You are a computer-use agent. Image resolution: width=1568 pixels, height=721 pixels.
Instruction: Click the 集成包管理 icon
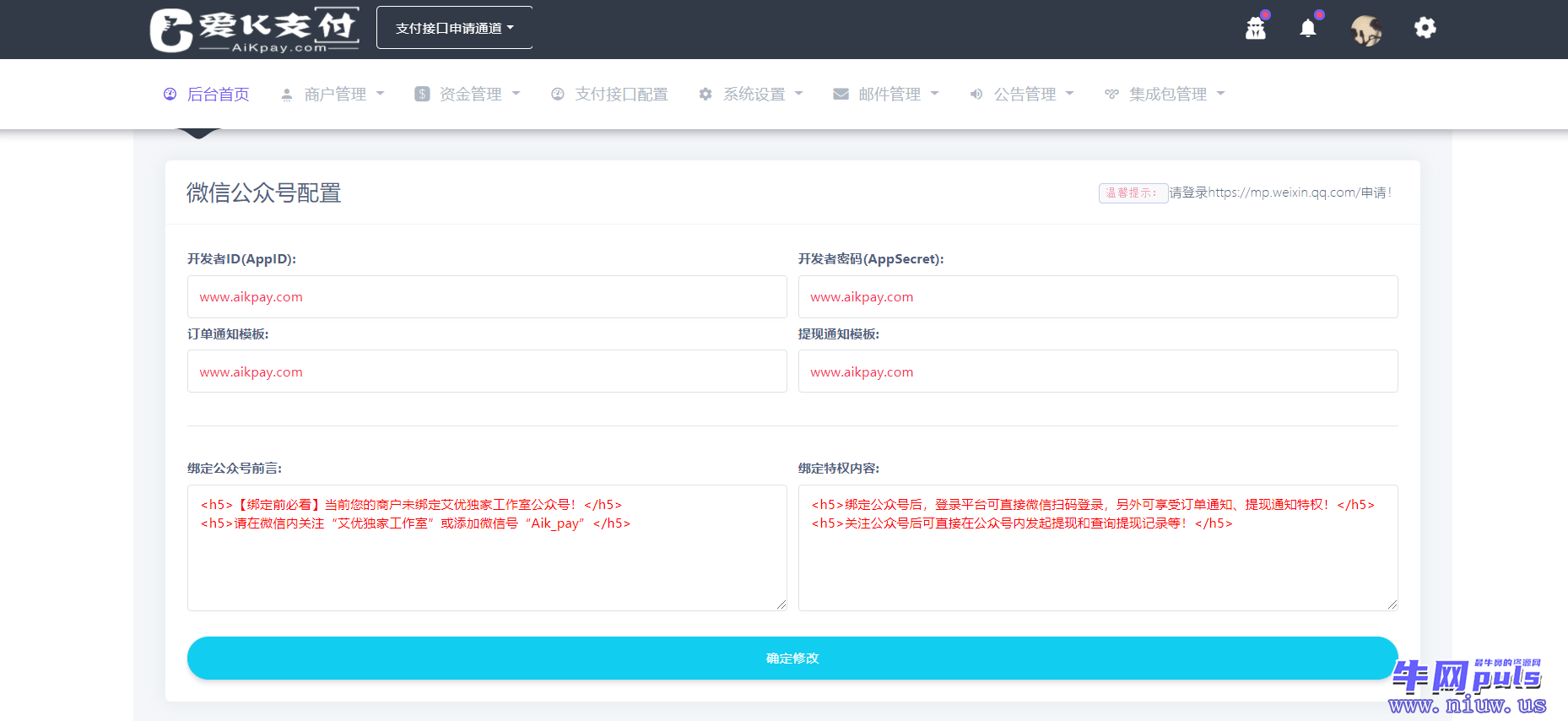1112,94
